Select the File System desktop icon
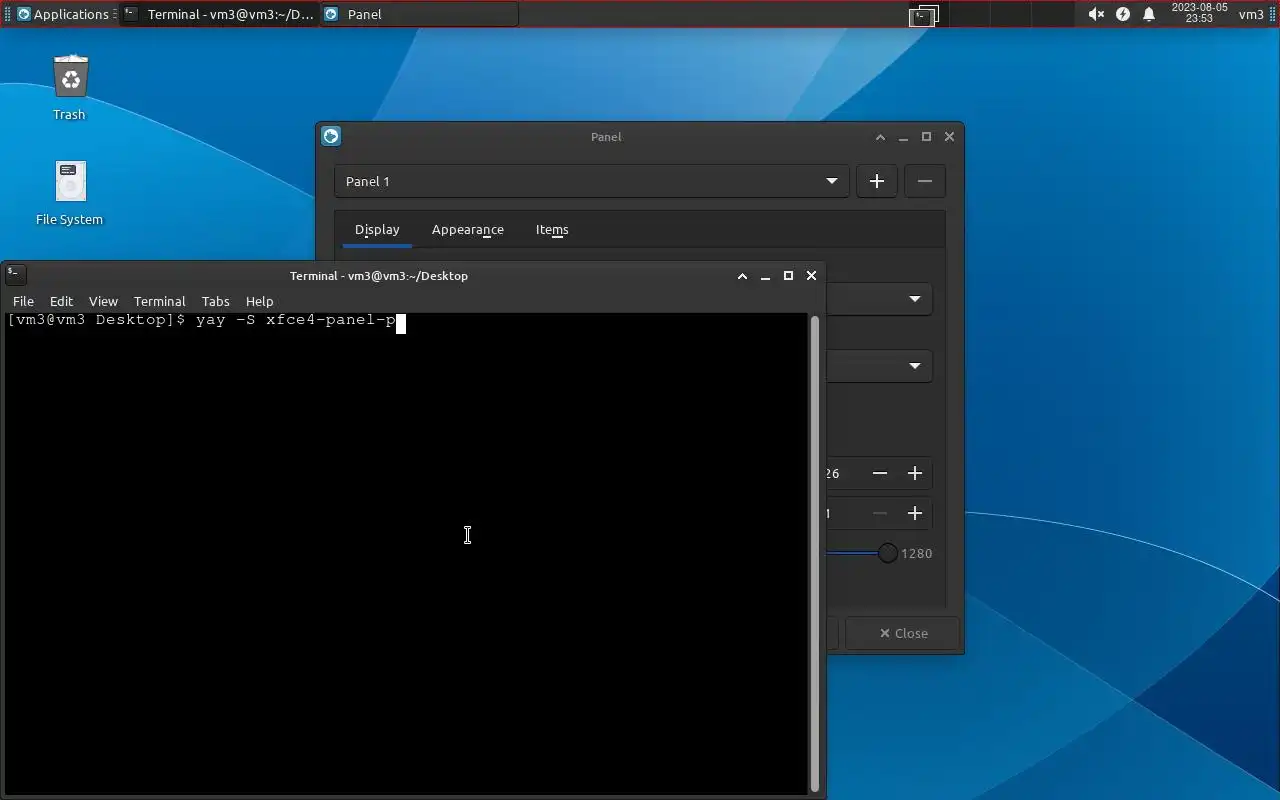 point(70,194)
